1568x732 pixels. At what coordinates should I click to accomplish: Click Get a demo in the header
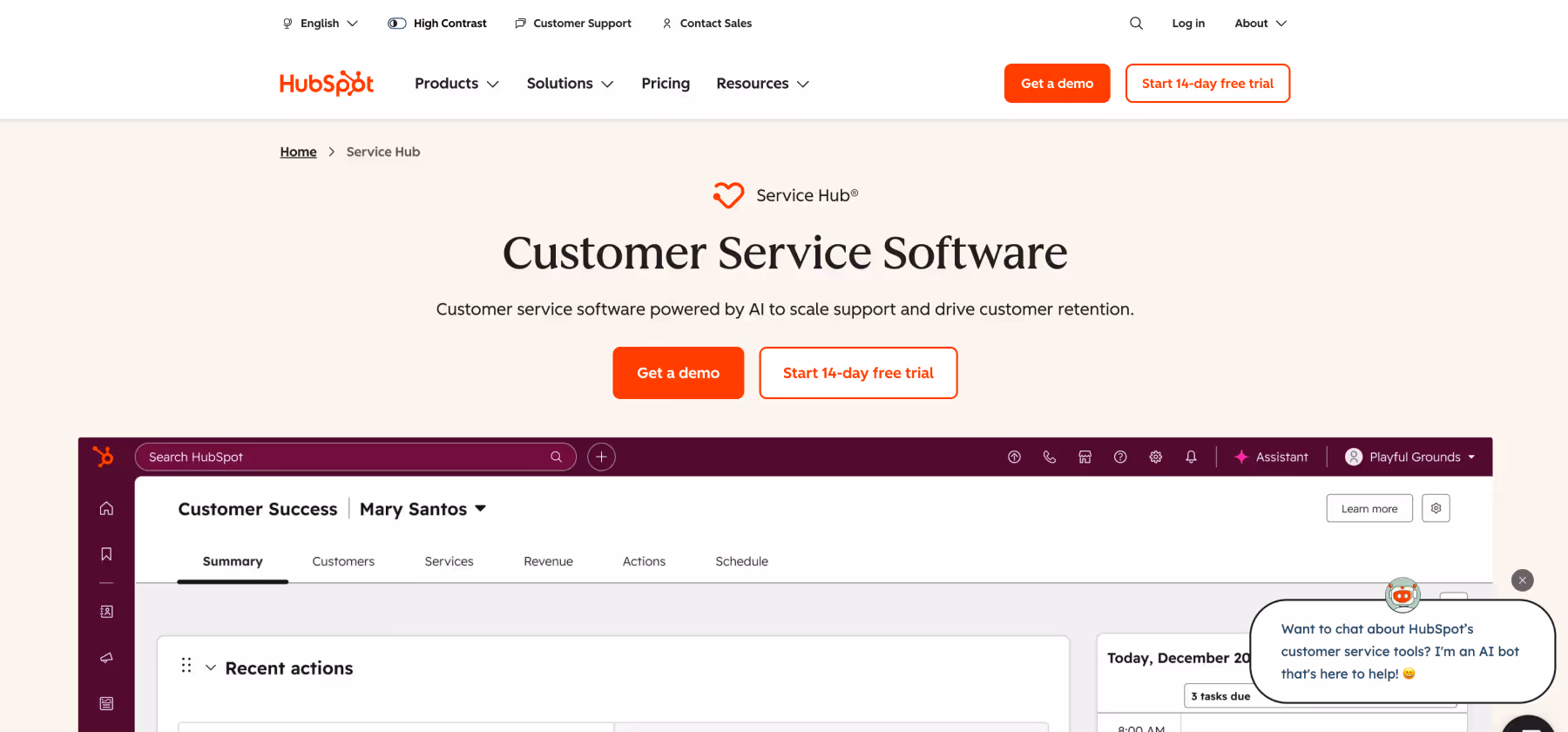coord(1057,83)
